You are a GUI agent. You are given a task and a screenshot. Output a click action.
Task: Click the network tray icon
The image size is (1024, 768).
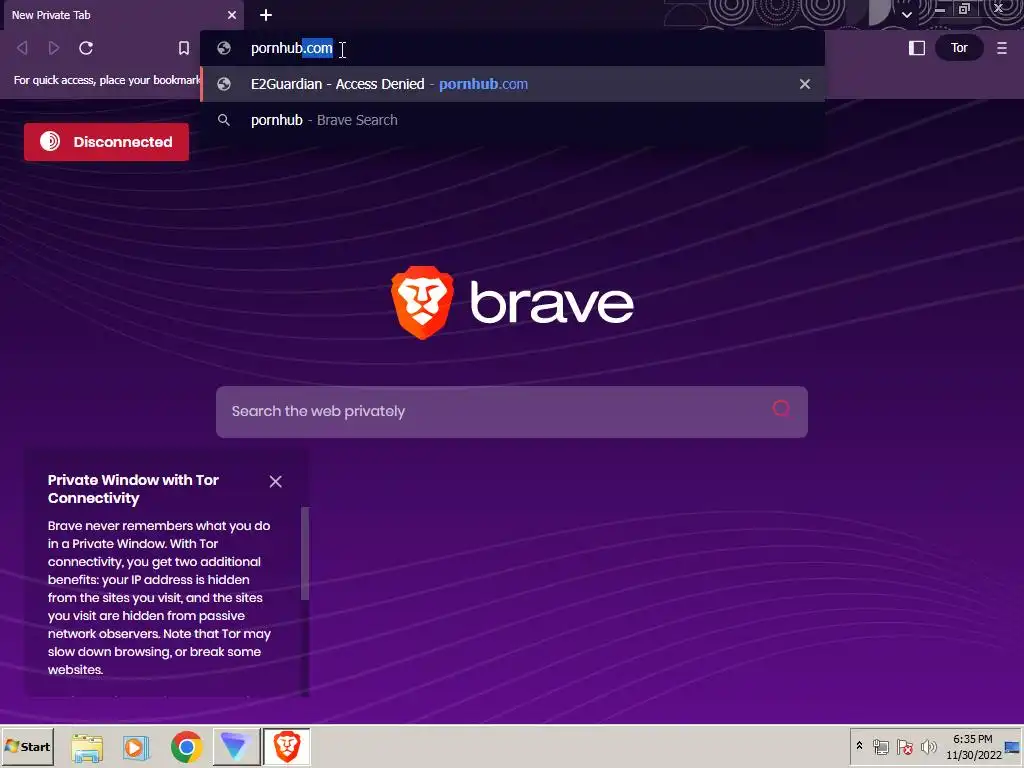[x=880, y=746]
